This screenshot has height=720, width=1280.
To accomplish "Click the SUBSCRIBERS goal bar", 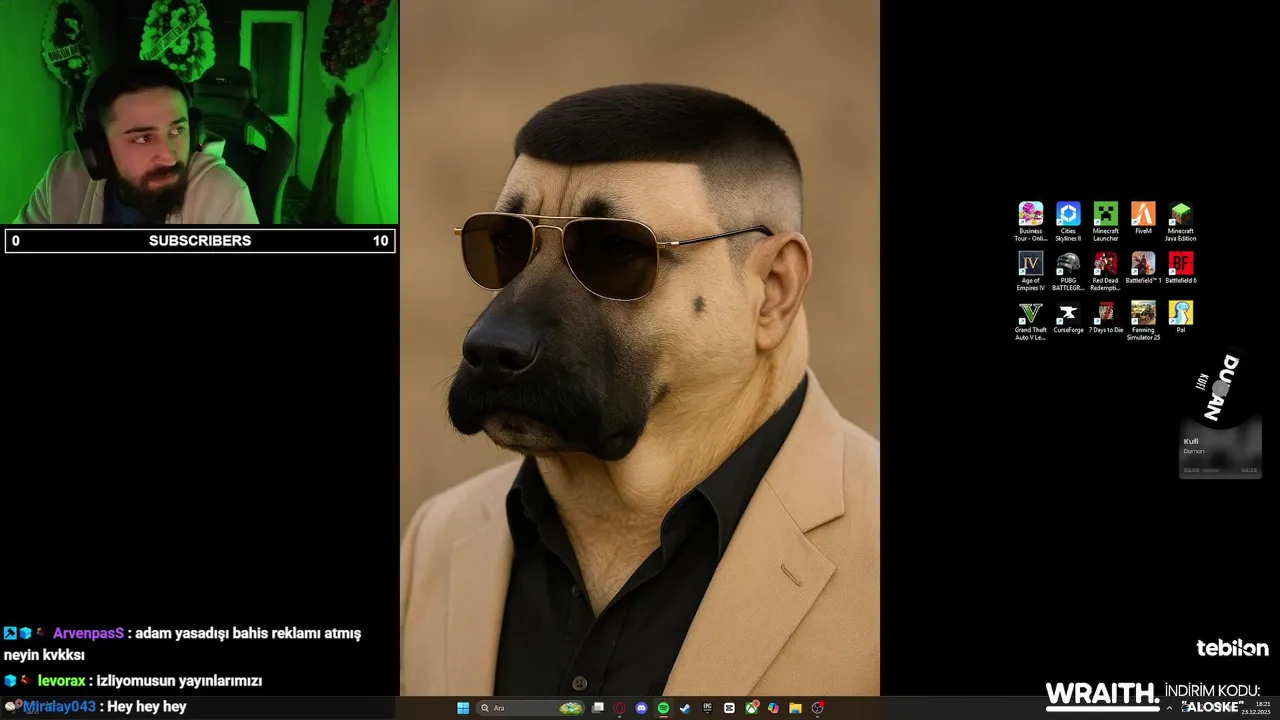I will tap(200, 241).
